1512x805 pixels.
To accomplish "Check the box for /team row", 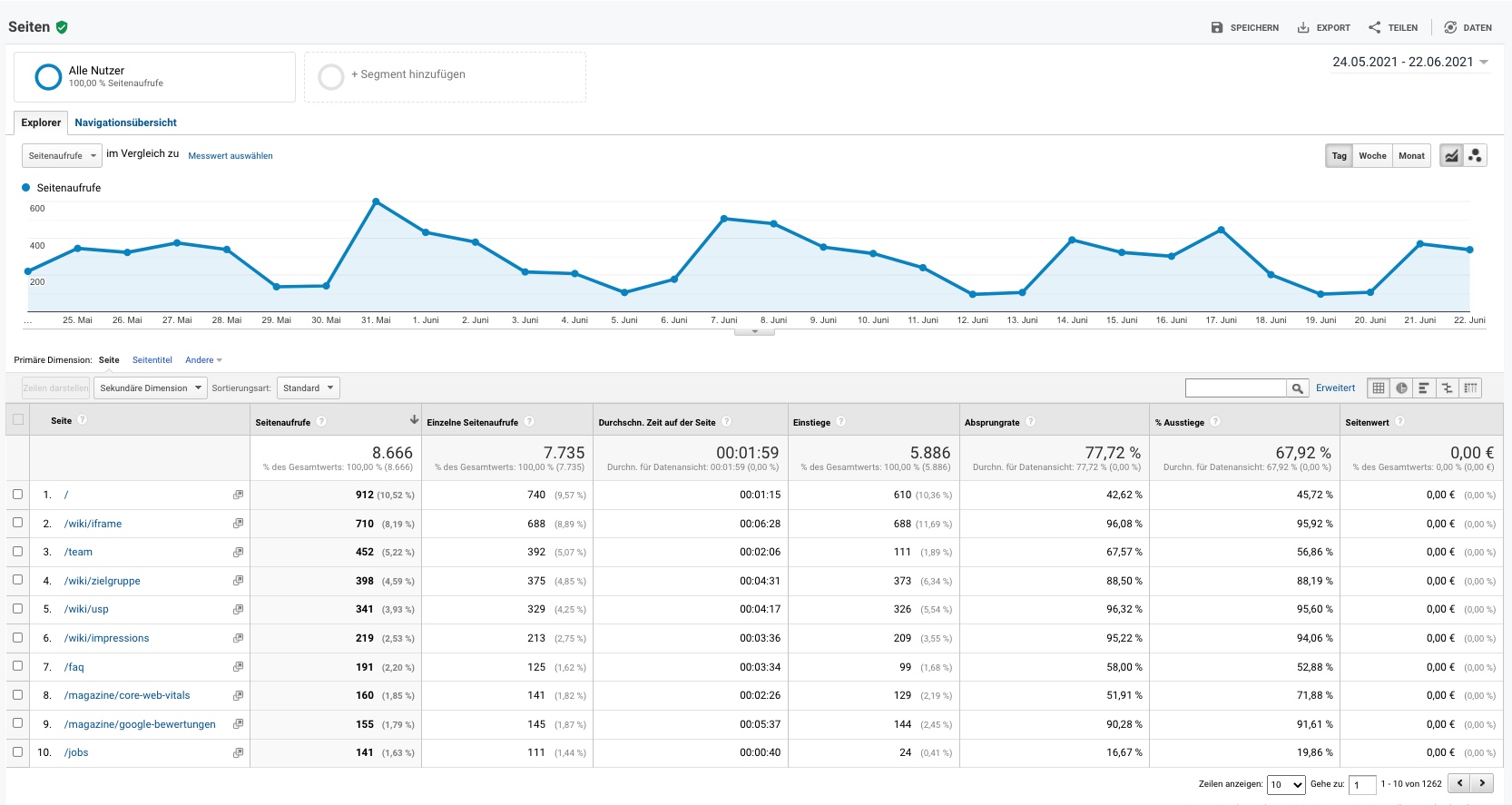I will (18, 551).
